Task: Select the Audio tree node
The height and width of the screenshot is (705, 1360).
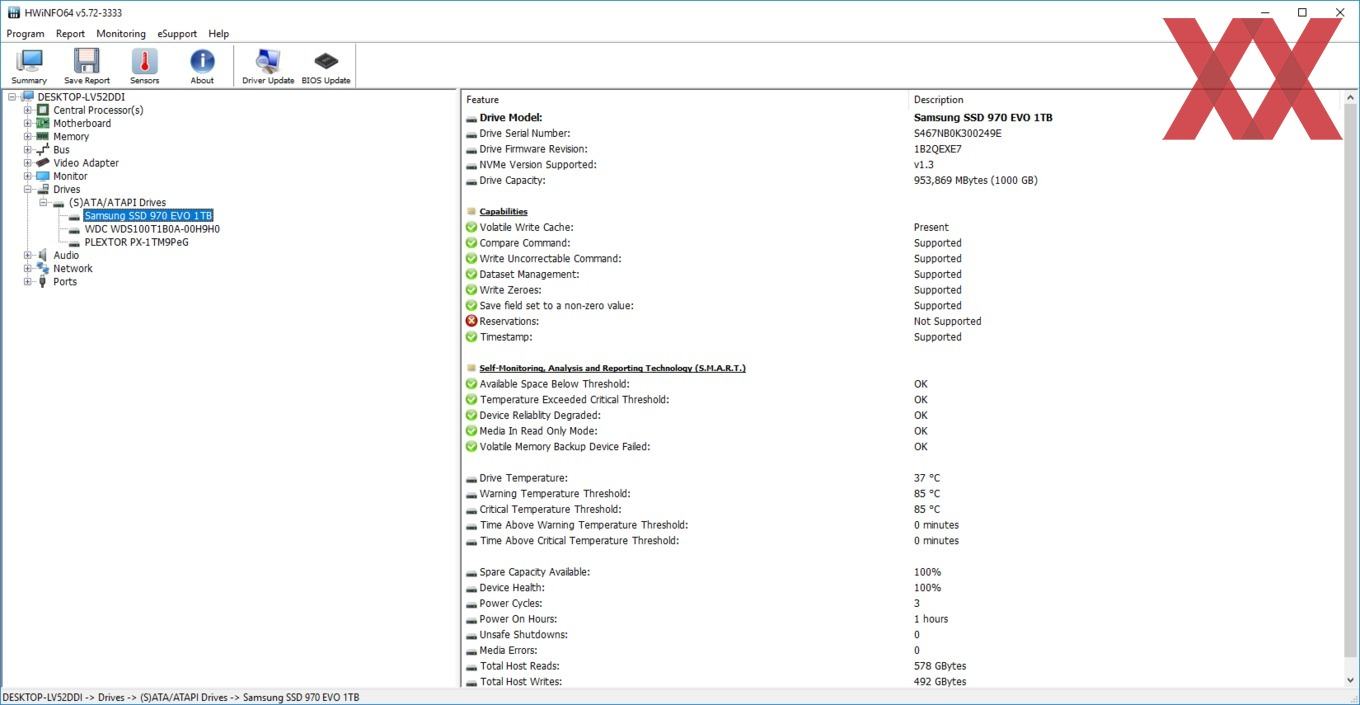Action: (66, 255)
